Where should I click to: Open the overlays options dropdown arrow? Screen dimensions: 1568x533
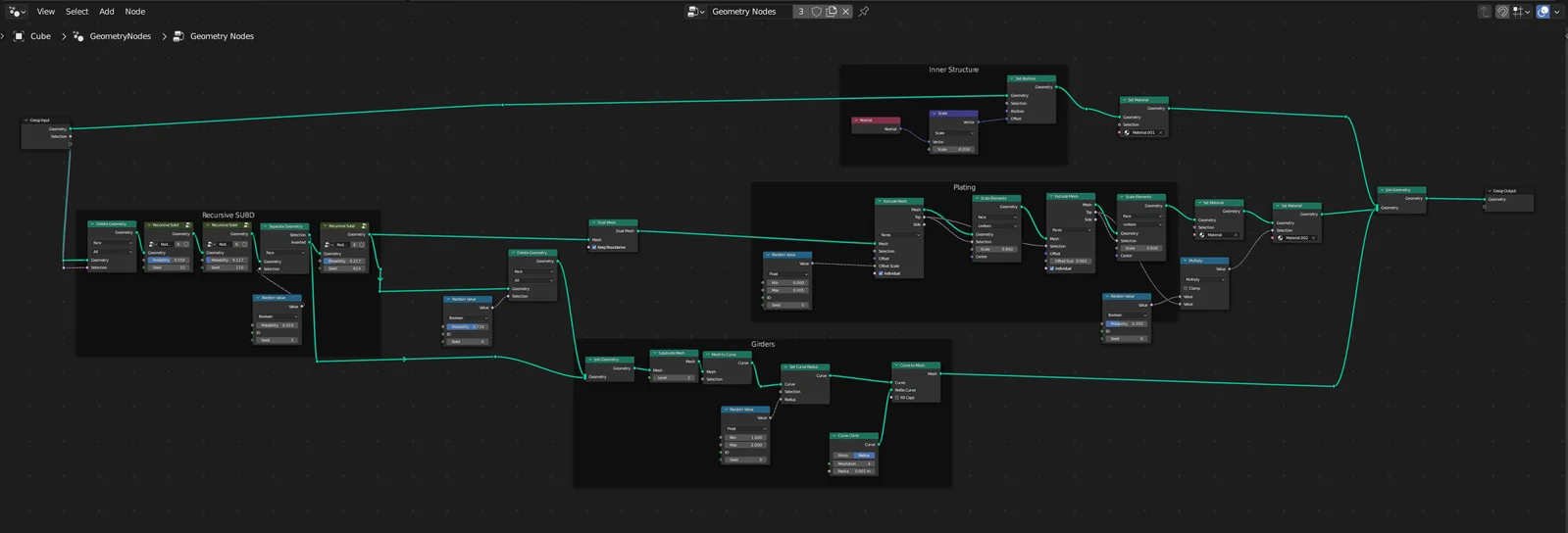1556,12
